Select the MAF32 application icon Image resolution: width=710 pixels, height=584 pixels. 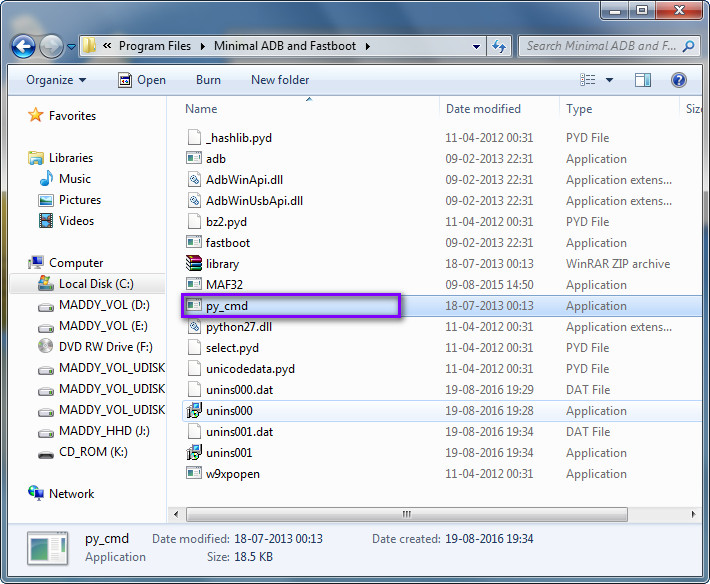(x=194, y=284)
